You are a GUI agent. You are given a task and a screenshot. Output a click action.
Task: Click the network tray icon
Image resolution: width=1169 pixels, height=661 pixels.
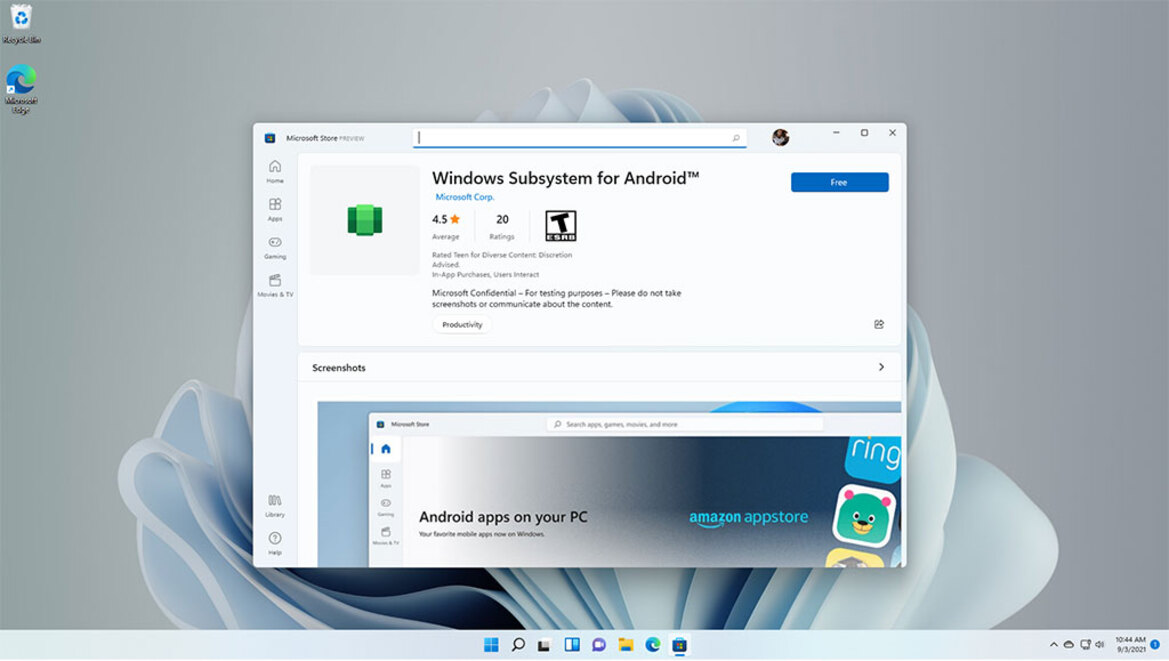1086,645
